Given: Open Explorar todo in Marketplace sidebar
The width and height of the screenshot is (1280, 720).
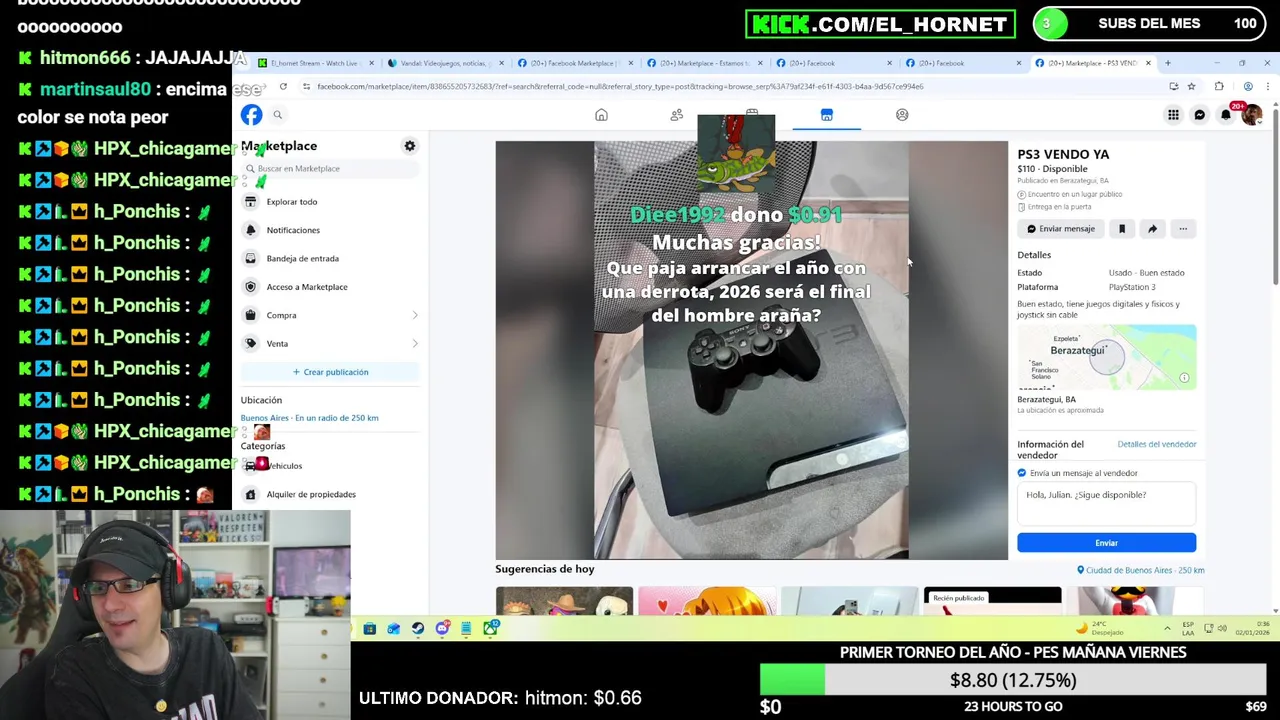Looking at the screenshot, I should (329, 202).
